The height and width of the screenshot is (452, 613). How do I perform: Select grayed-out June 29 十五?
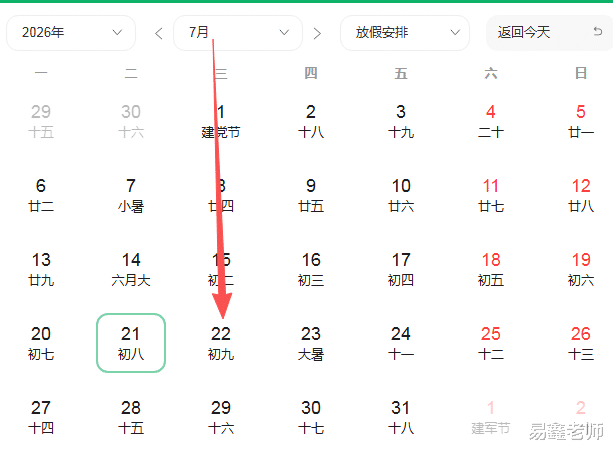(x=41, y=122)
